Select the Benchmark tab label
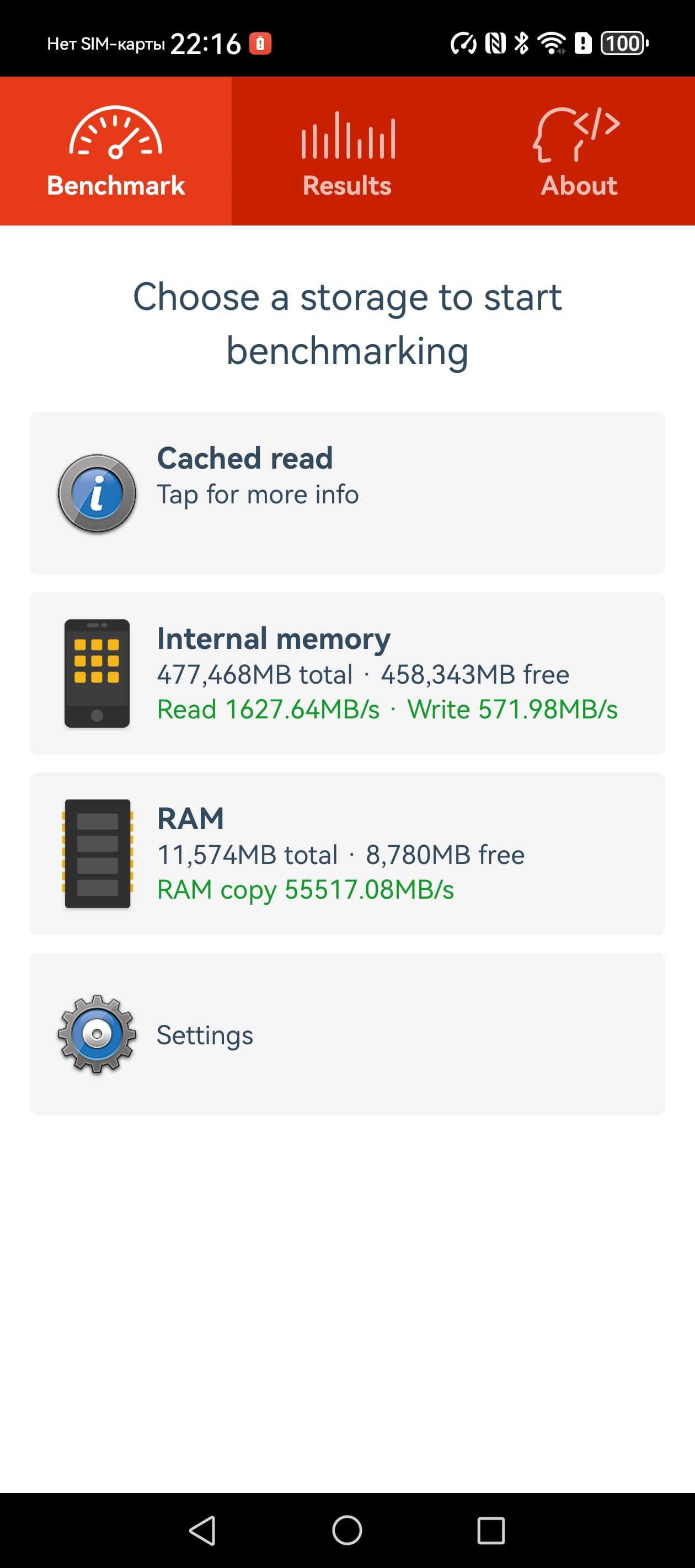695x1568 pixels. (x=116, y=186)
